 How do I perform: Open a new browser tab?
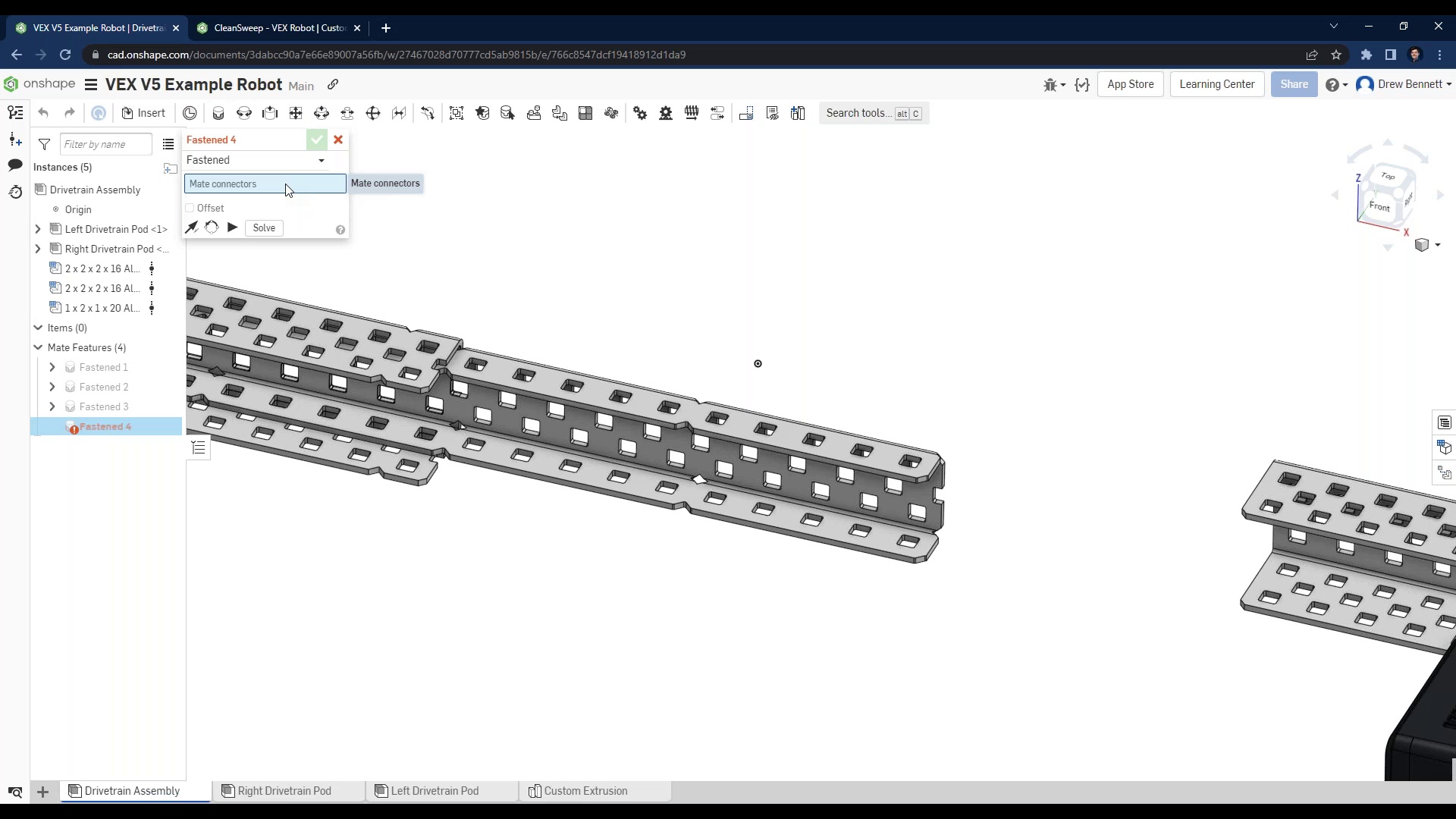(385, 28)
